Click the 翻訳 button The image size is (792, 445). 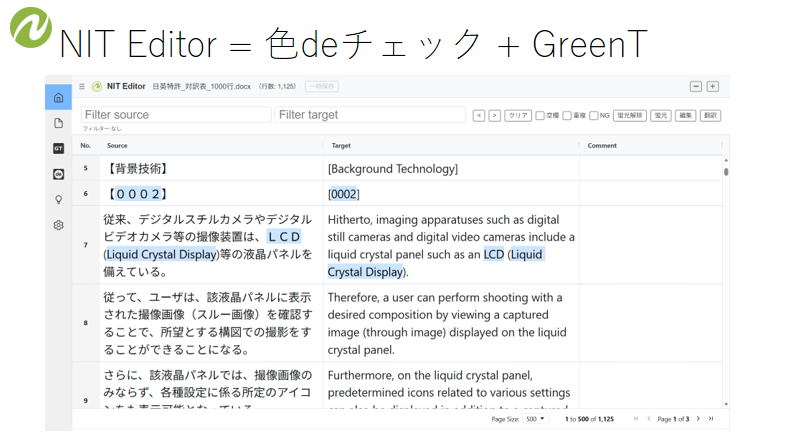coord(711,116)
